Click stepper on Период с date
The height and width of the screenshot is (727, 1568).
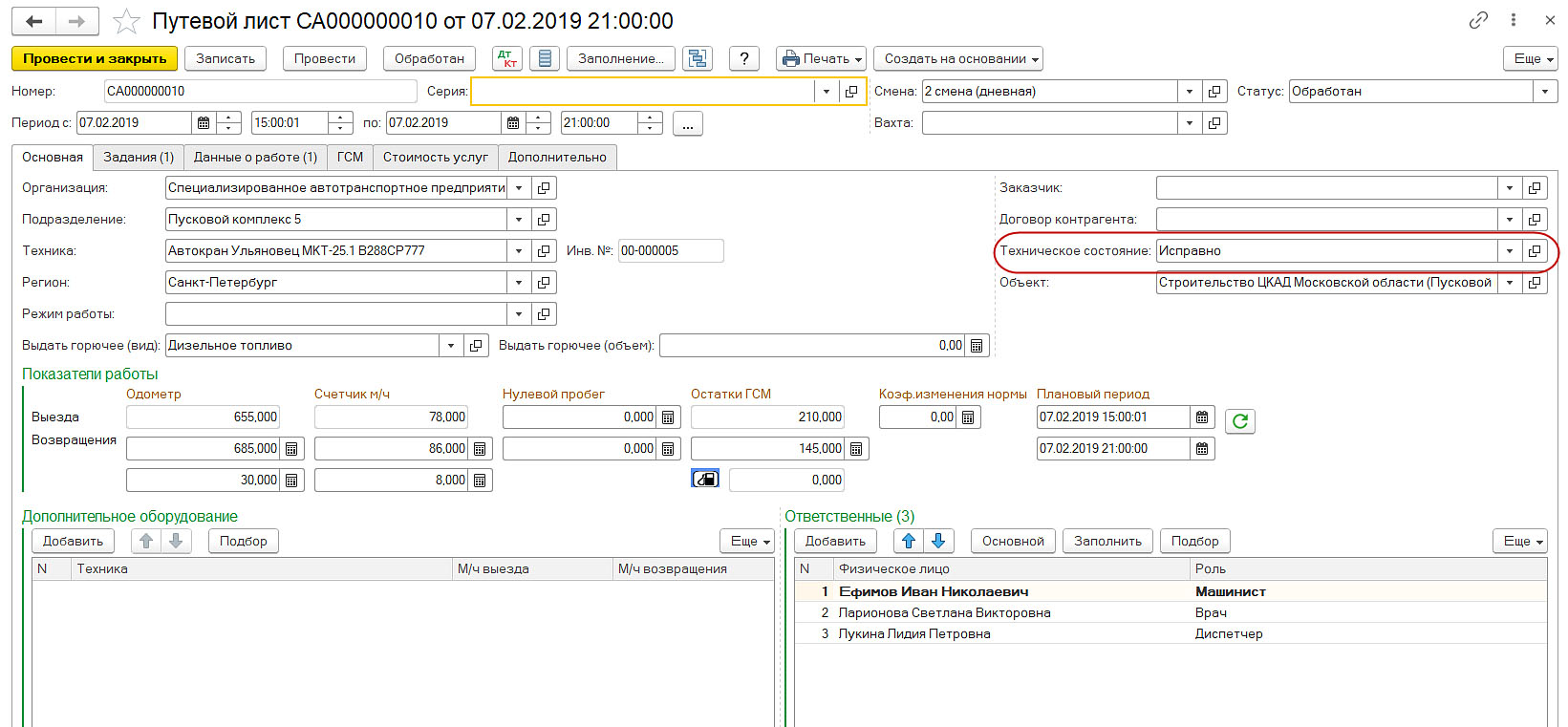pos(228,122)
